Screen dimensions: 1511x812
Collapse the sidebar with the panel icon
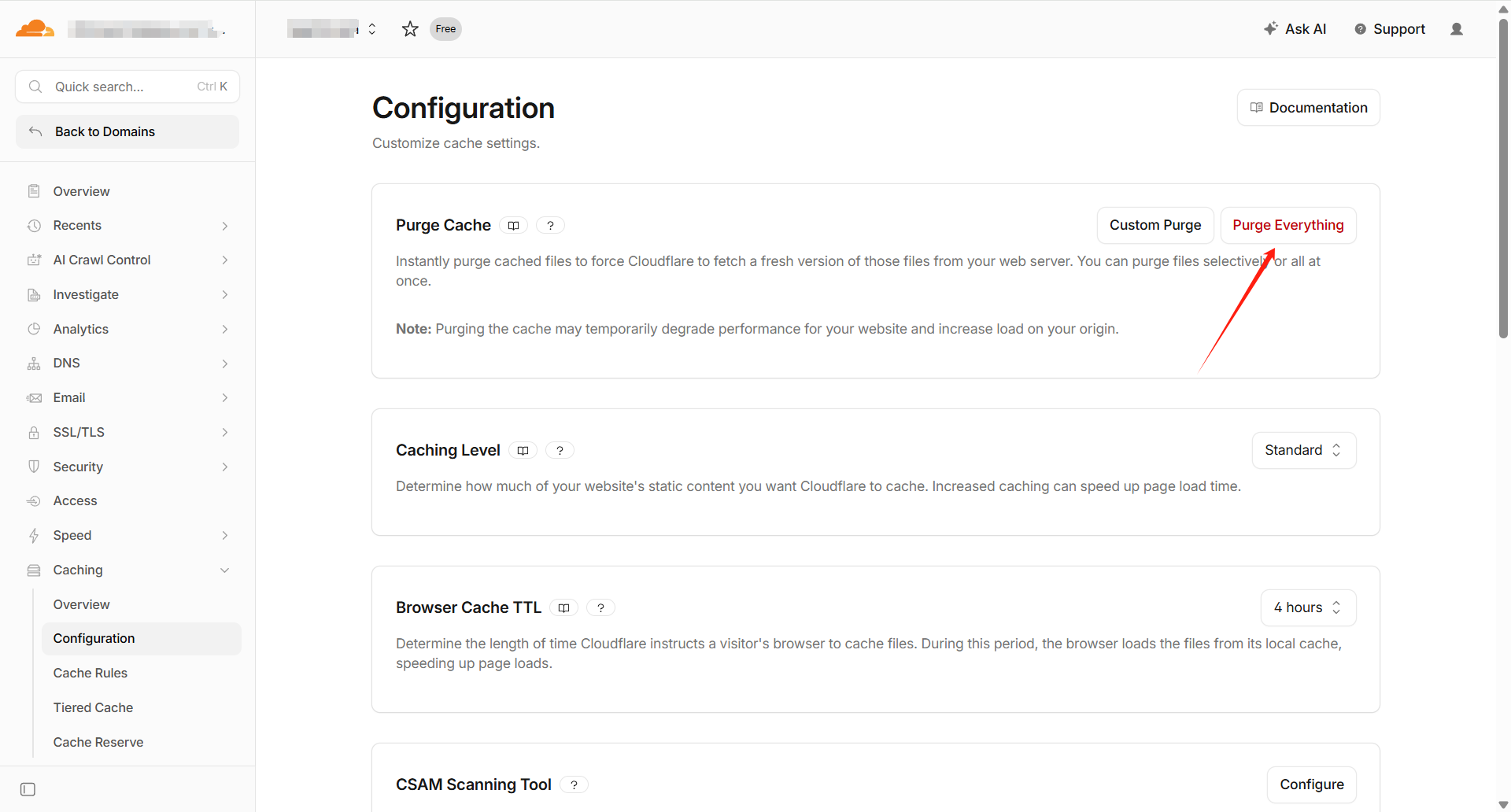point(28,789)
